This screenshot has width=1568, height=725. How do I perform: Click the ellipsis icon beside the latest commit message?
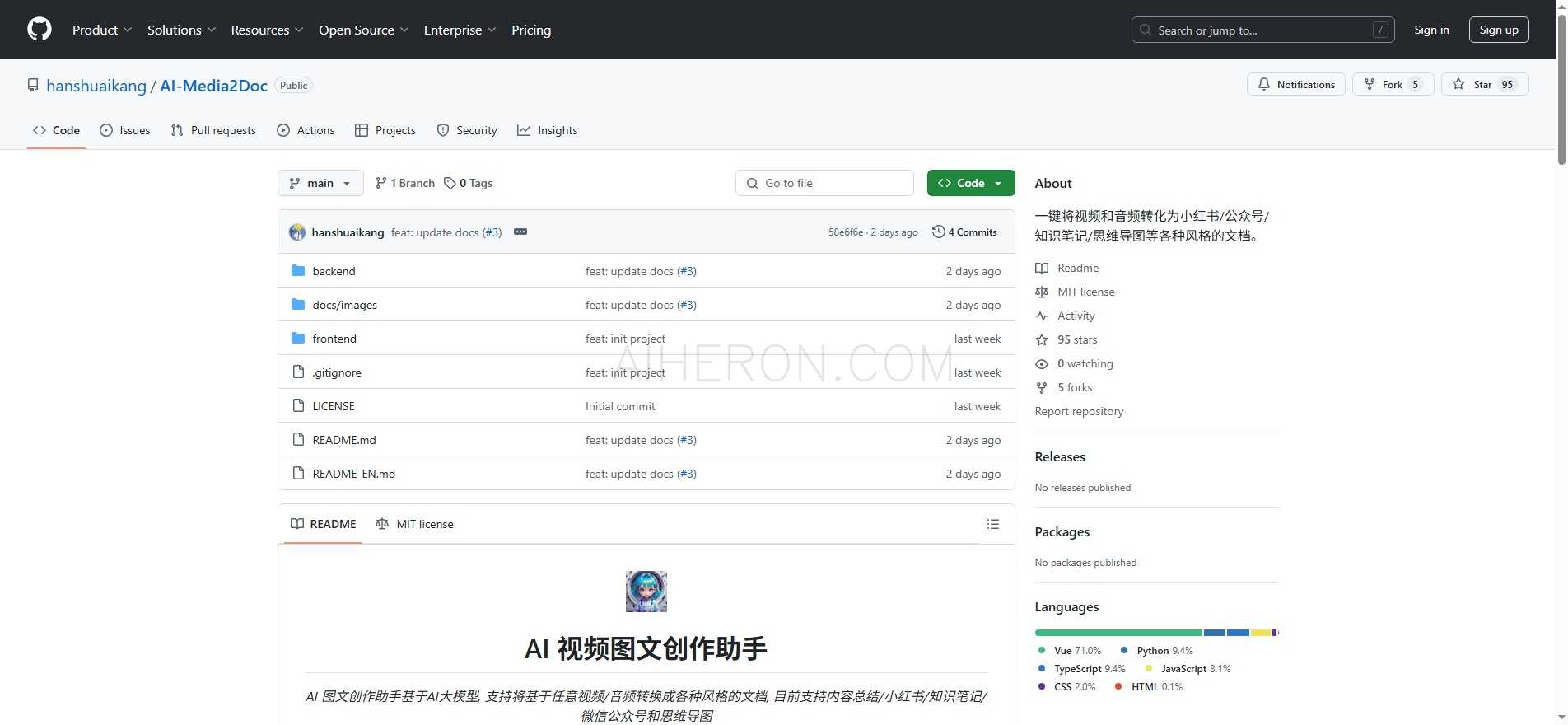pos(520,232)
